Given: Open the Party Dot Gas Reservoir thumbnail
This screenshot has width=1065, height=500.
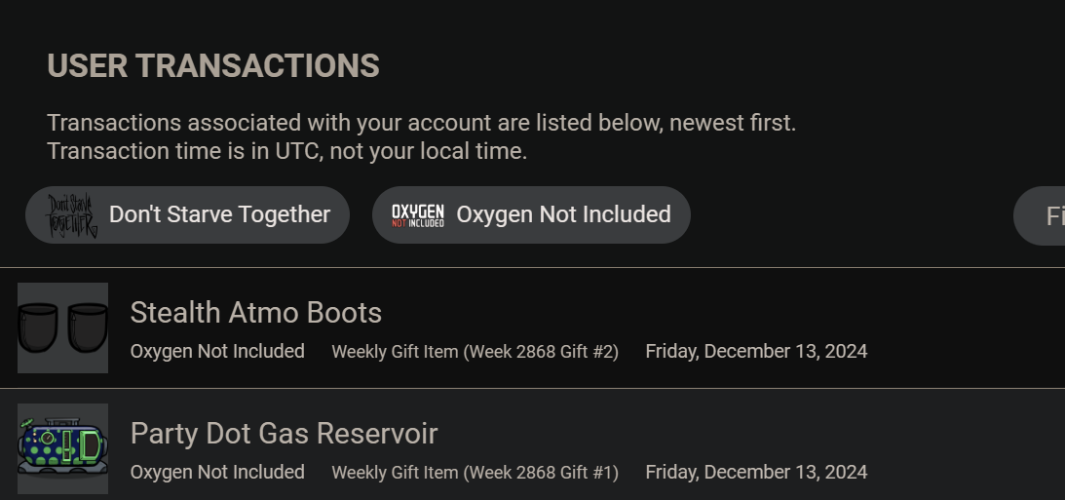Looking at the screenshot, I should (x=62, y=448).
